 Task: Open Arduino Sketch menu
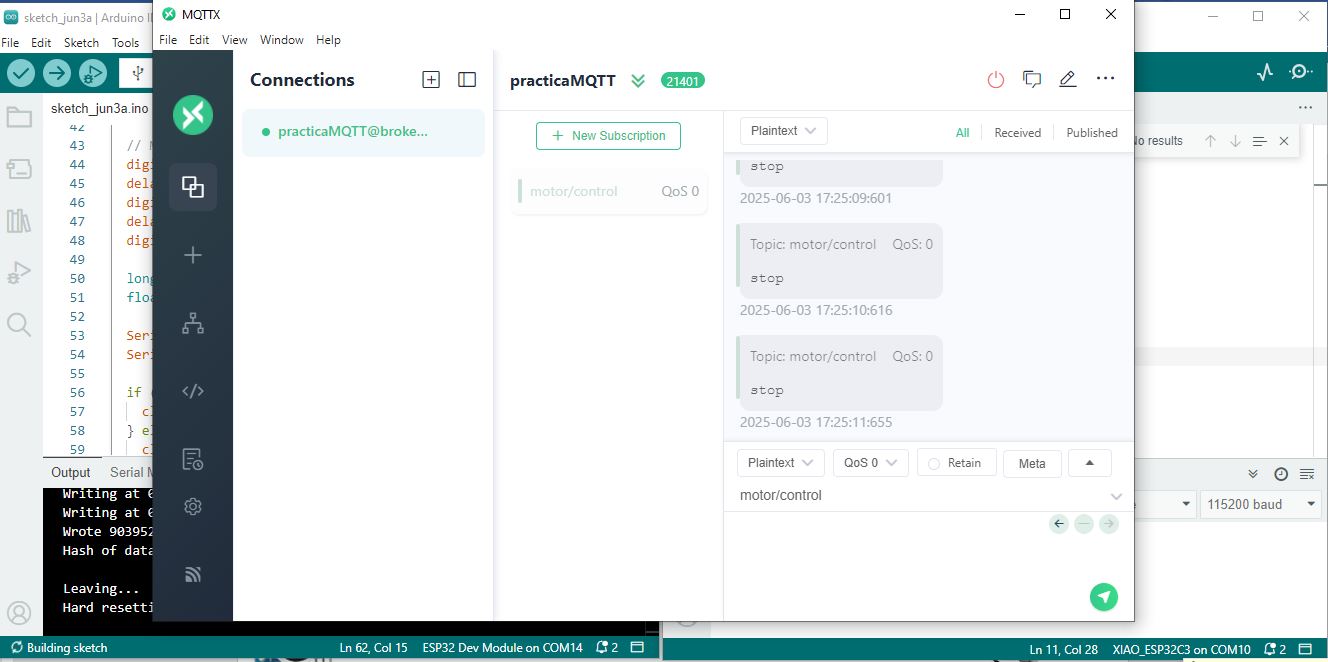click(x=81, y=43)
